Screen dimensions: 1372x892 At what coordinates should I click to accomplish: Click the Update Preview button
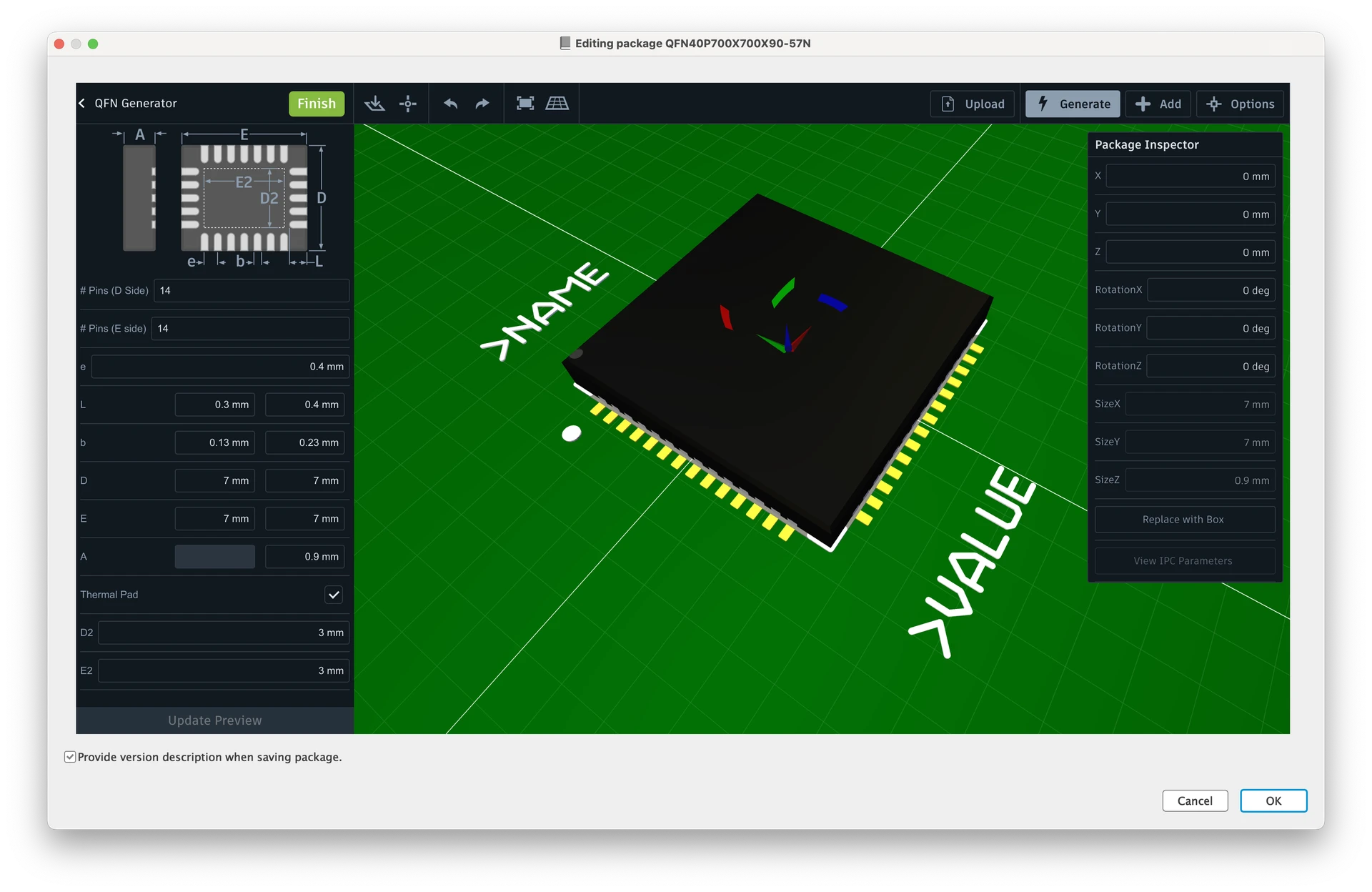(214, 720)
